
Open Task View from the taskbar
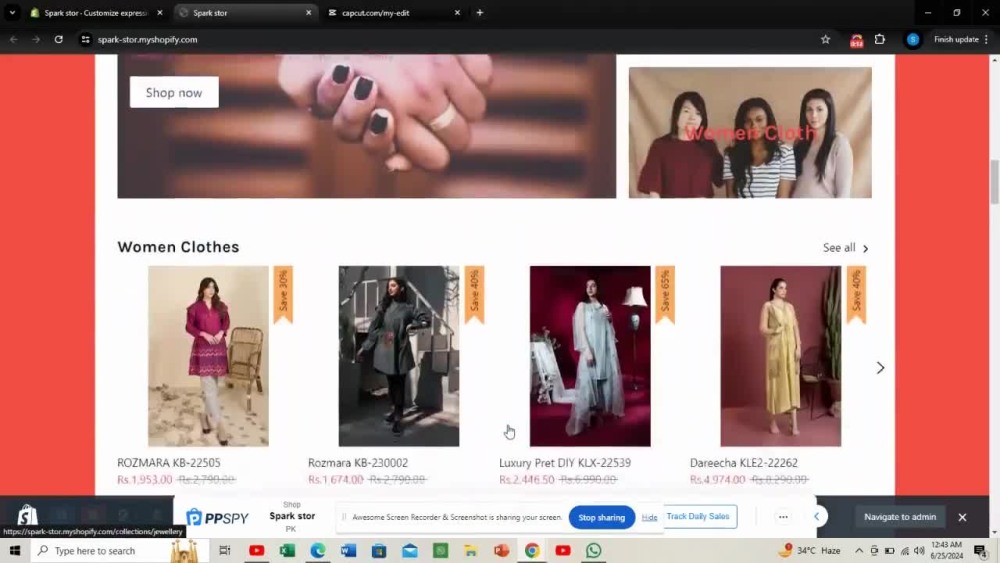click(224, 550)
